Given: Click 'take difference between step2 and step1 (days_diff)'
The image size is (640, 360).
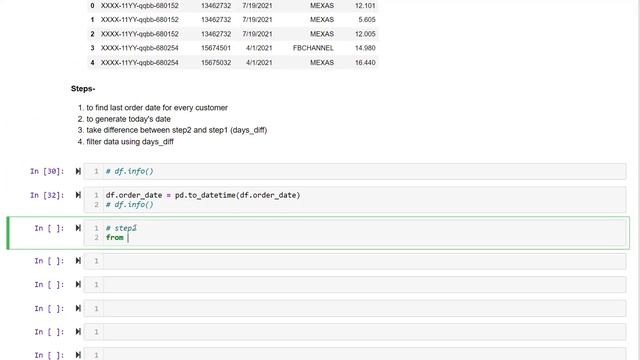Looking at the screenshot, I should click(176, 130).
